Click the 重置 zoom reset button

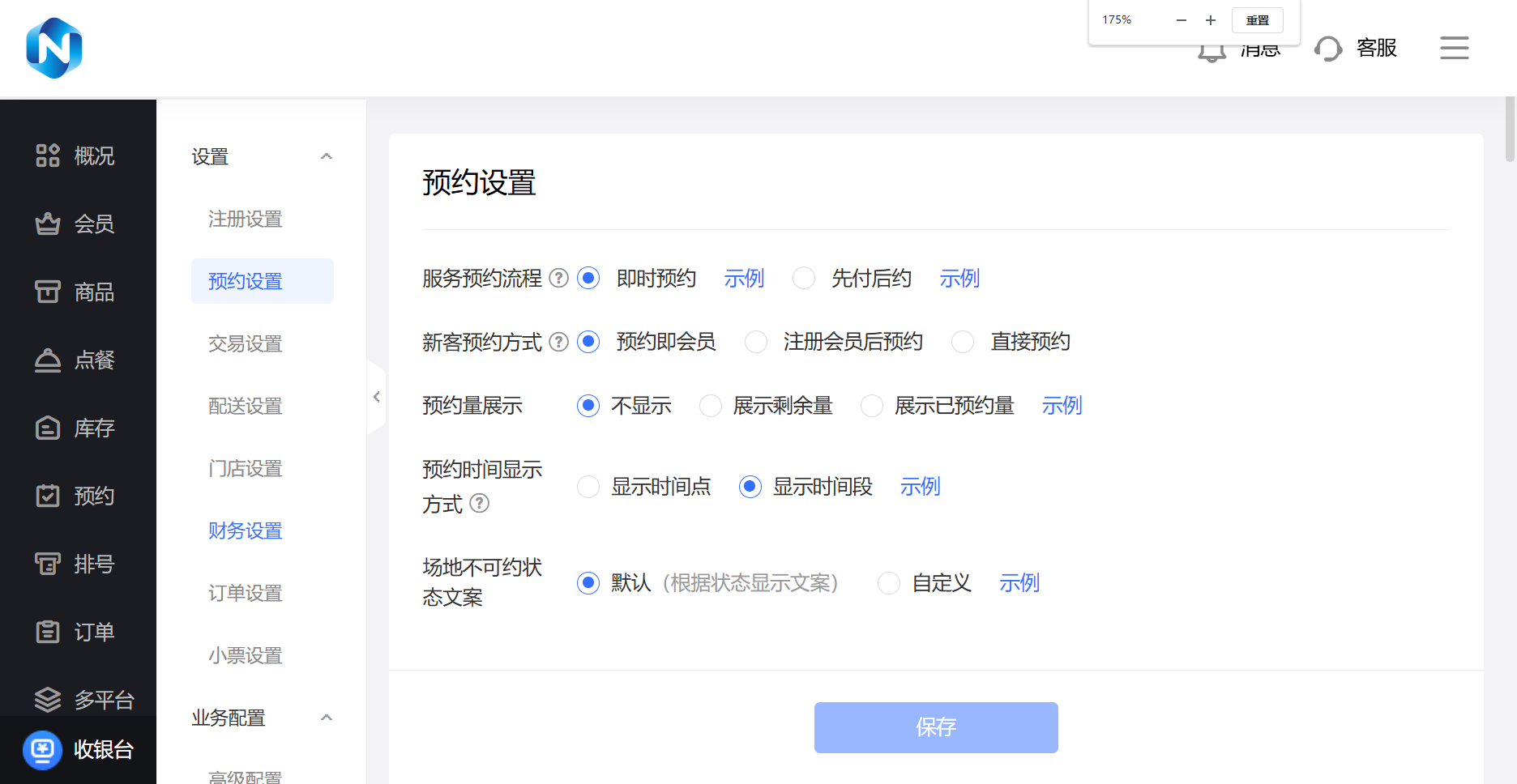pyautogui.click(x=1258, y=20)
